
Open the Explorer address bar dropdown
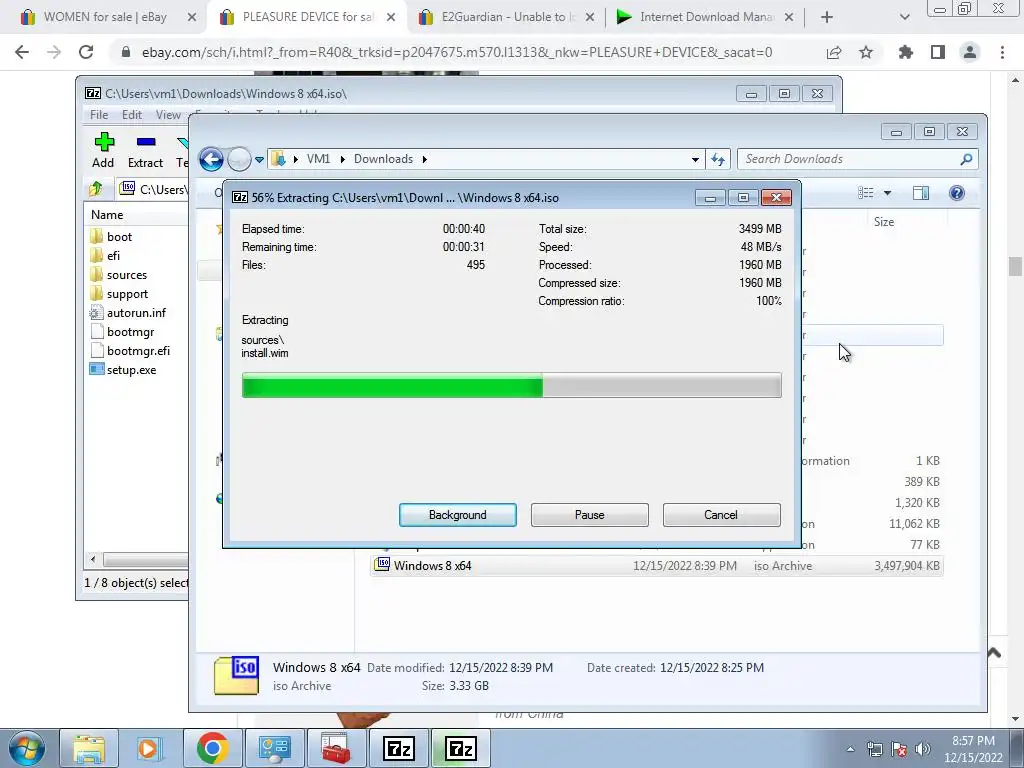pyautogui.click(x=695, y=159)
